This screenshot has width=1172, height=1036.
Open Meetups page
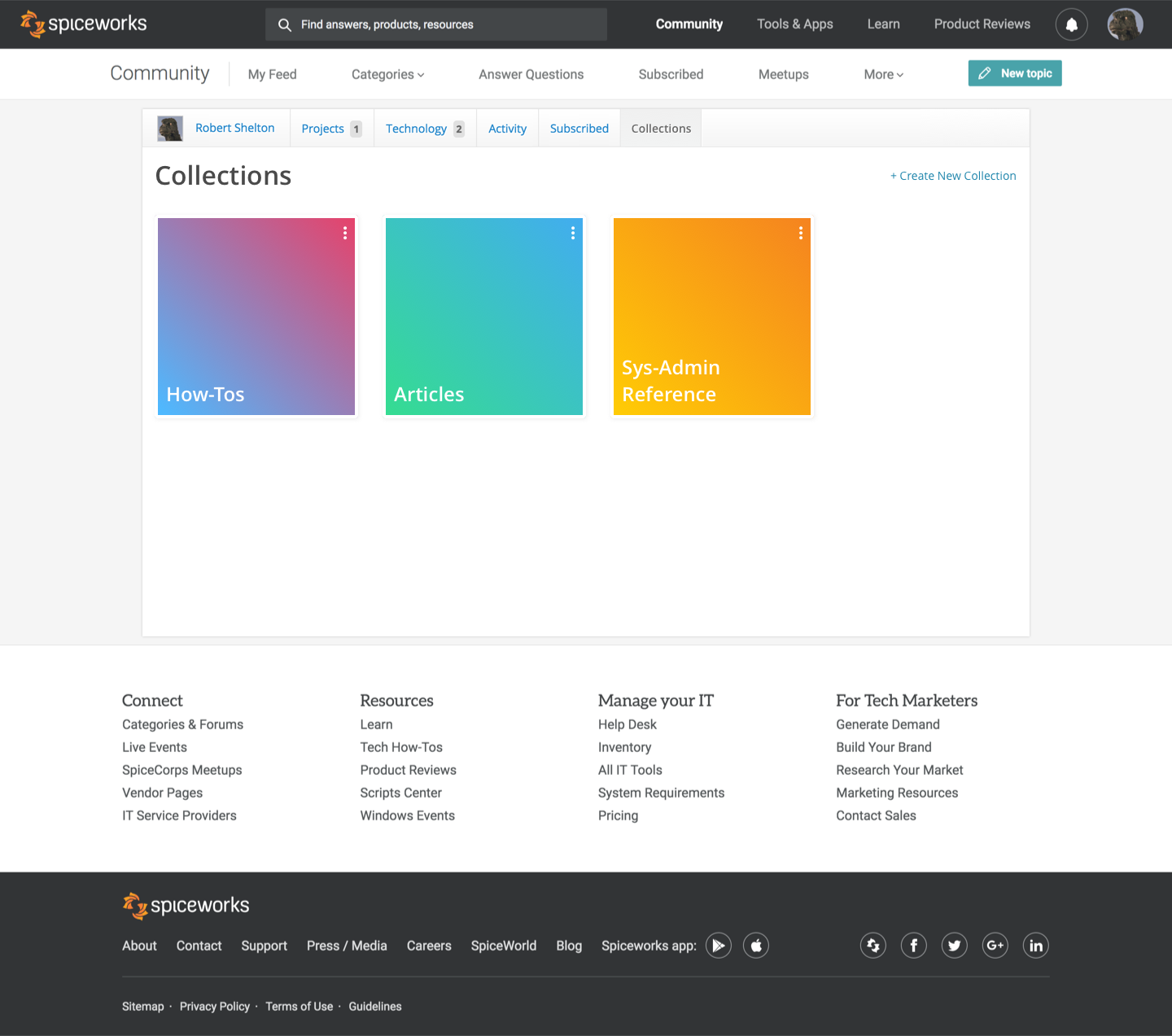pos(784,74)
